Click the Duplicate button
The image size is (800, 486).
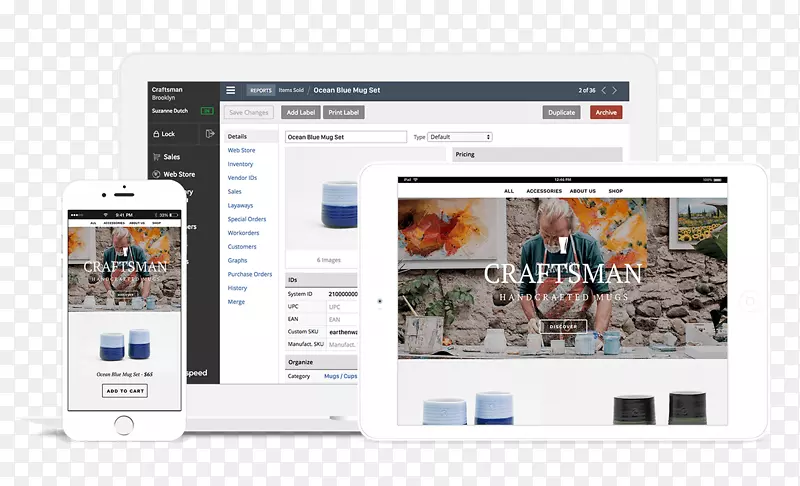[561, 112]
